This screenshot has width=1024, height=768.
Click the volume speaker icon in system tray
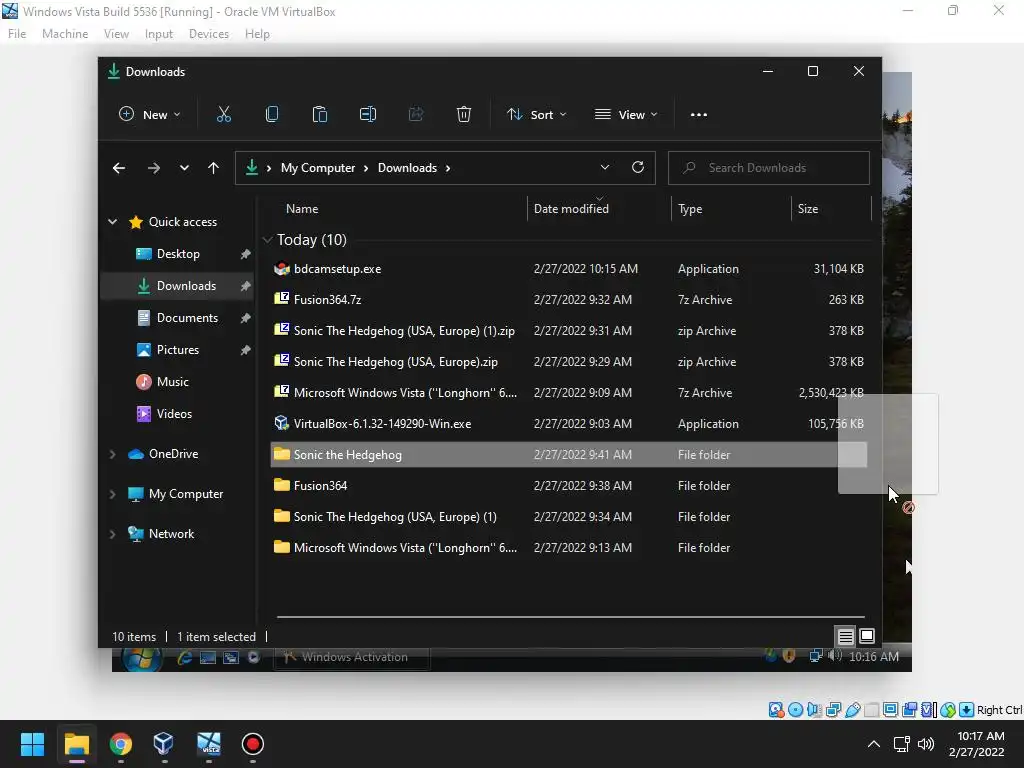click(925, 744)
